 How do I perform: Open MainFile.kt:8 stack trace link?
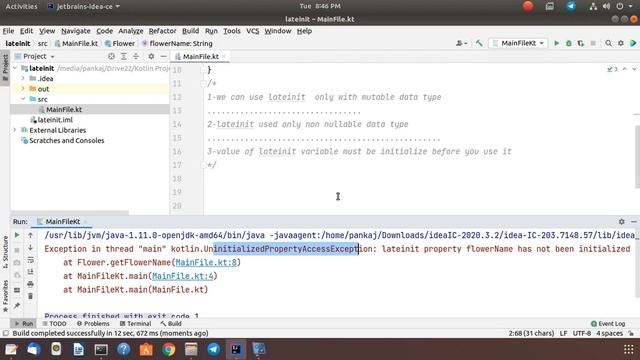(206, 262)
